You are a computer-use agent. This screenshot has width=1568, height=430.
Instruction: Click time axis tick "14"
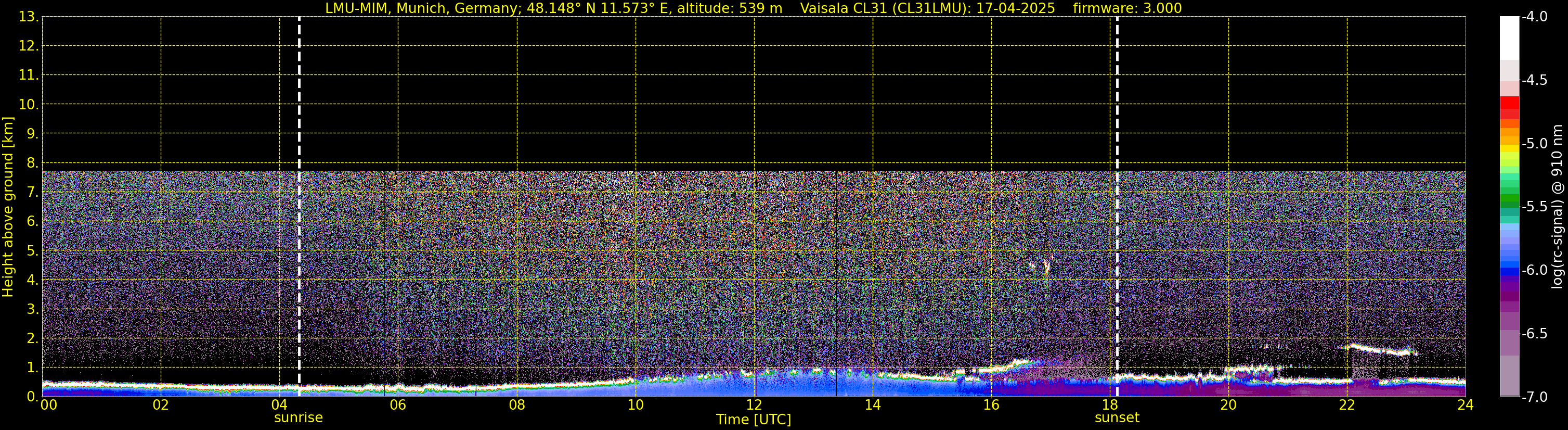[x=873, y=406]
